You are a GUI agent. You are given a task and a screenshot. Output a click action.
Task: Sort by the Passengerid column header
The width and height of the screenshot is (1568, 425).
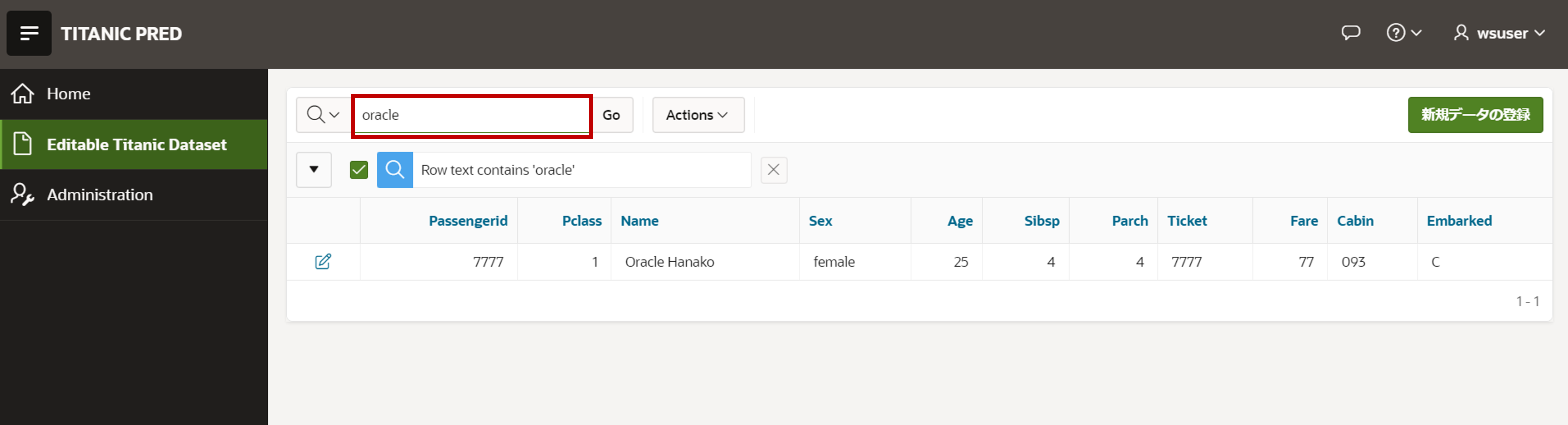(467, 221)
